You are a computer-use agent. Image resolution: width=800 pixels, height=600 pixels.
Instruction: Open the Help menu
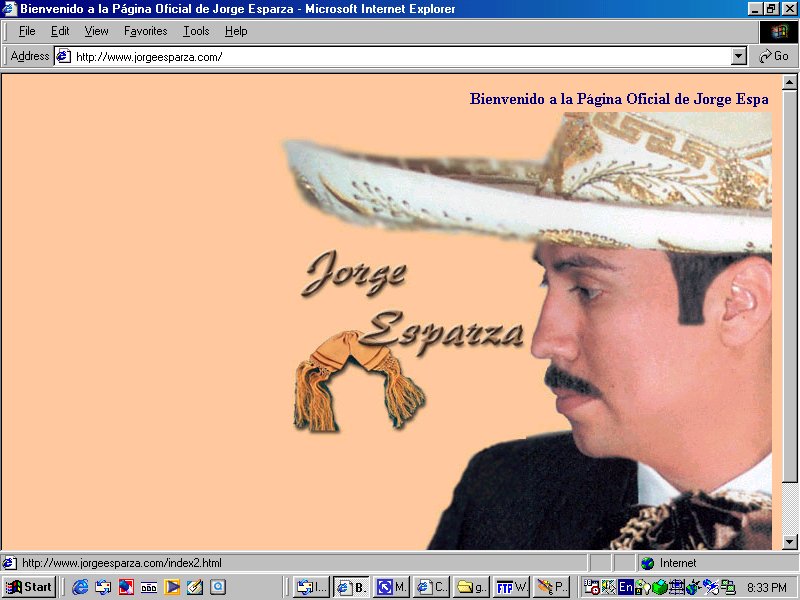pos(236,31)
